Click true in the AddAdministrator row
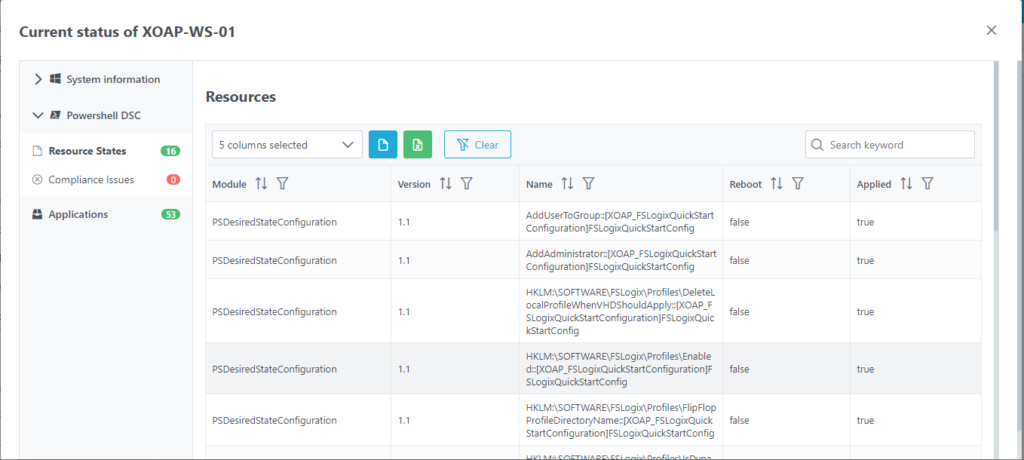1024x460 pixels. tap(865, 260)
